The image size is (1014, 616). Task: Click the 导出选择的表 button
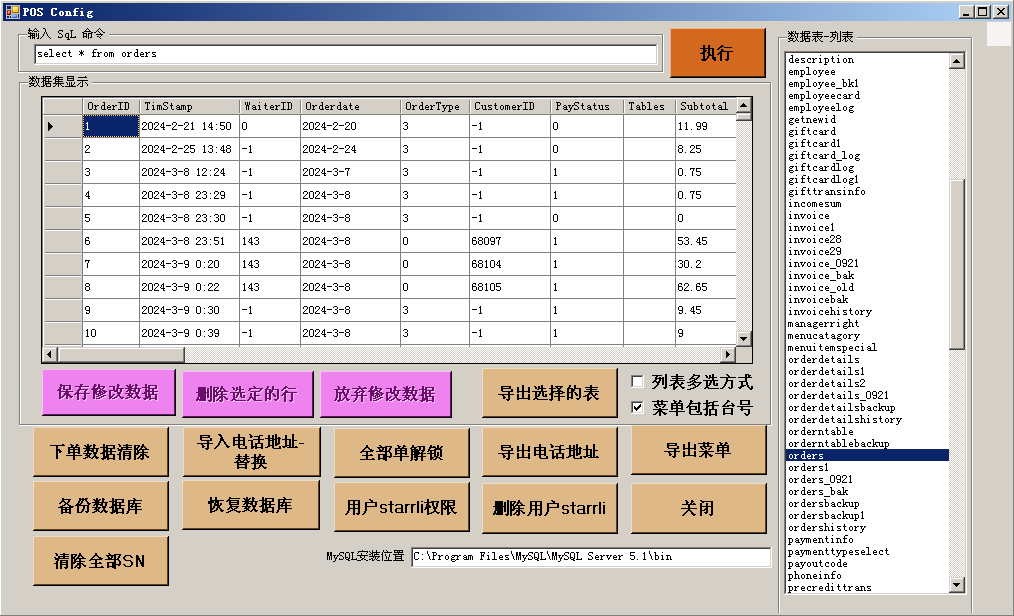(x=548, y=393)
